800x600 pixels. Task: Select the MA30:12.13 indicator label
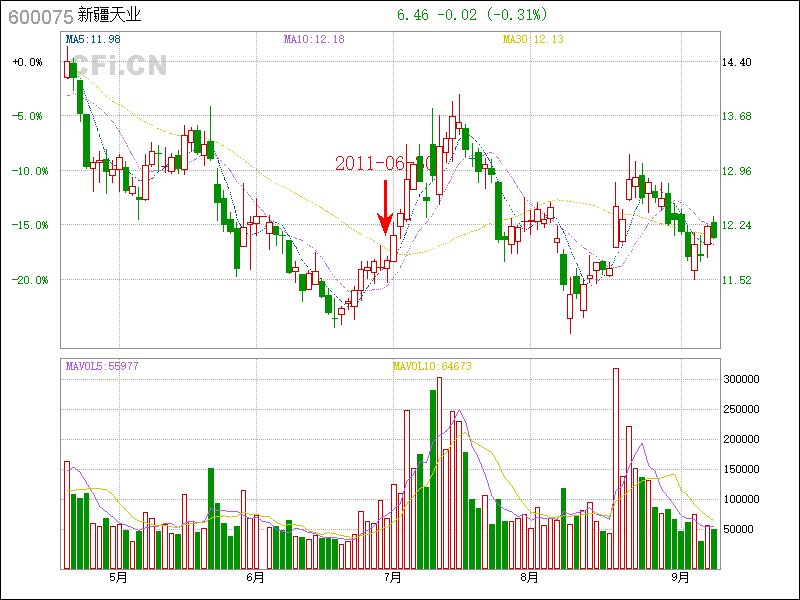point(532,39)
